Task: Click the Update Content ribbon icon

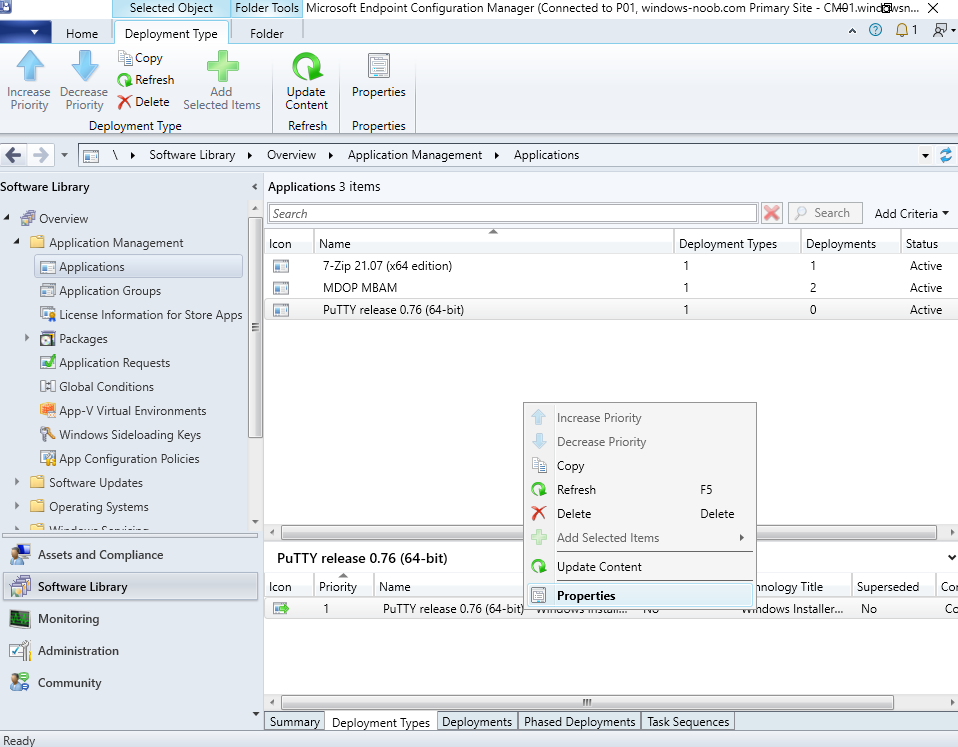Action: 307,66
